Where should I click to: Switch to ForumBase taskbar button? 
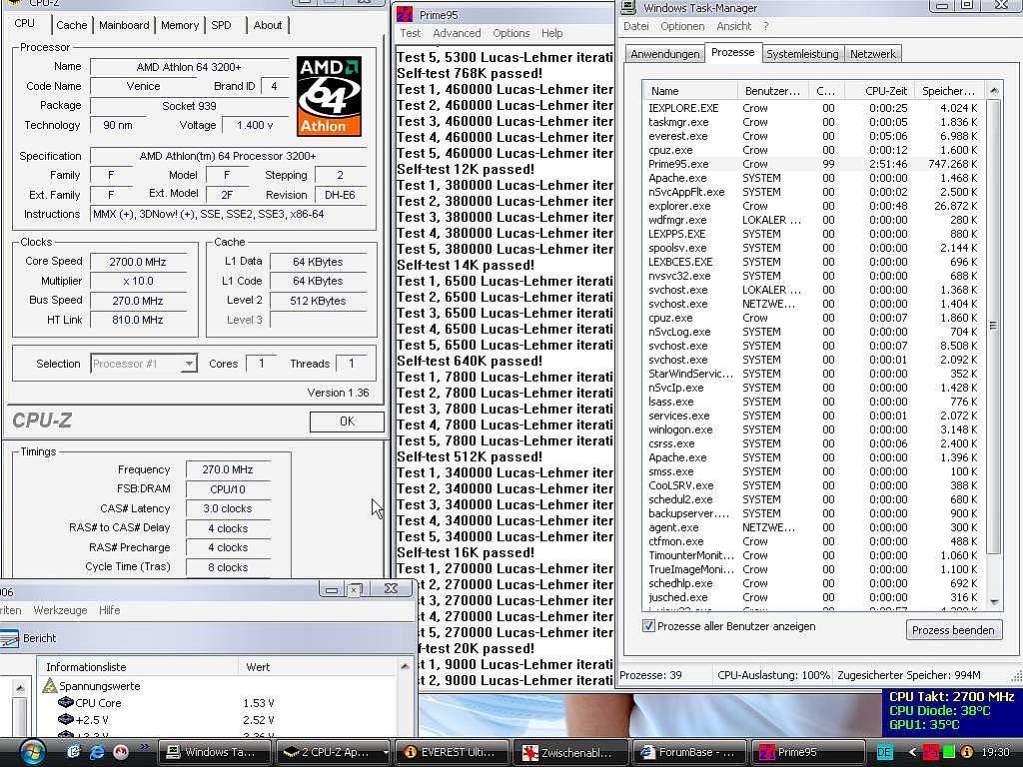[688, 752]
